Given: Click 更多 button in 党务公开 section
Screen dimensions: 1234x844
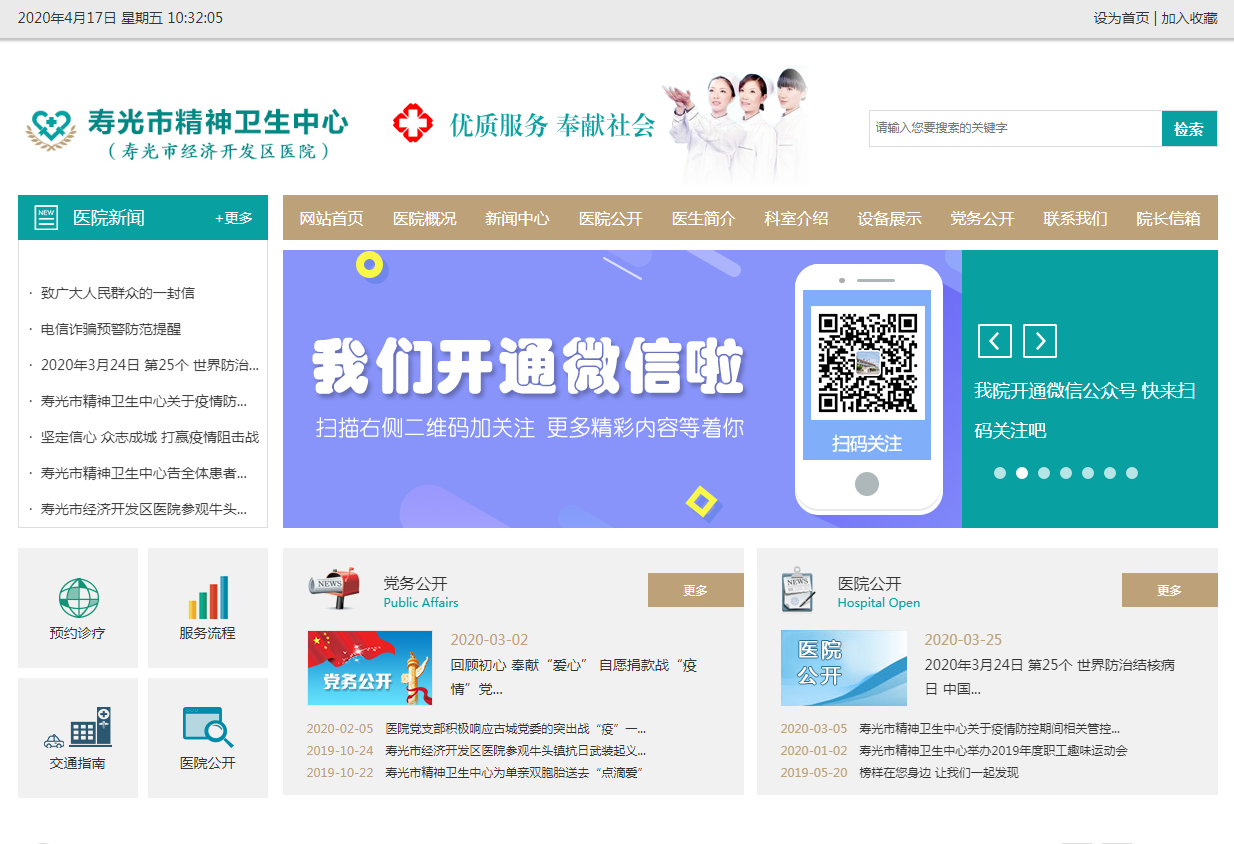Looking at the screenshot, I should pyautogui.click(x=696, y=590).
